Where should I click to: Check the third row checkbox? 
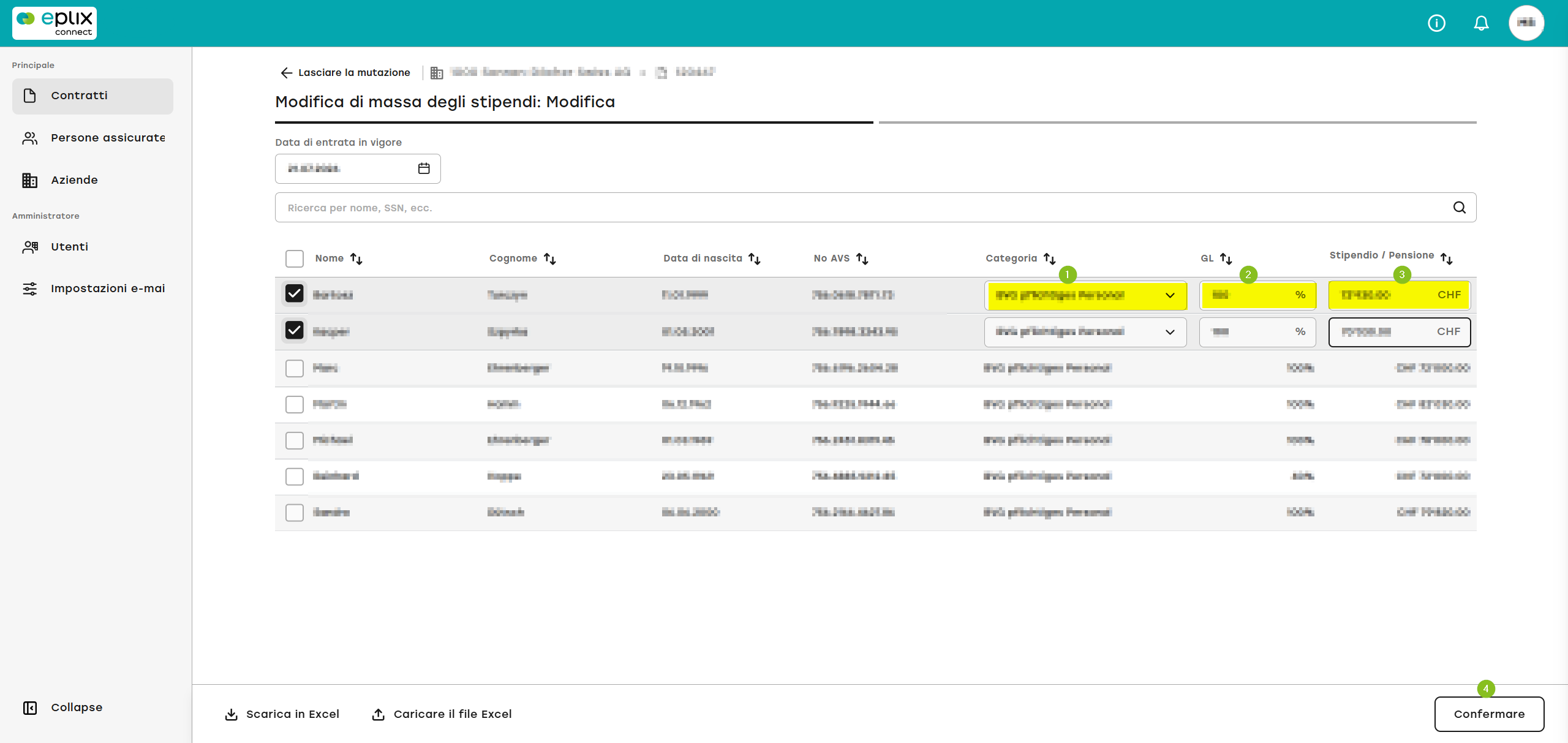pos(295,368)
